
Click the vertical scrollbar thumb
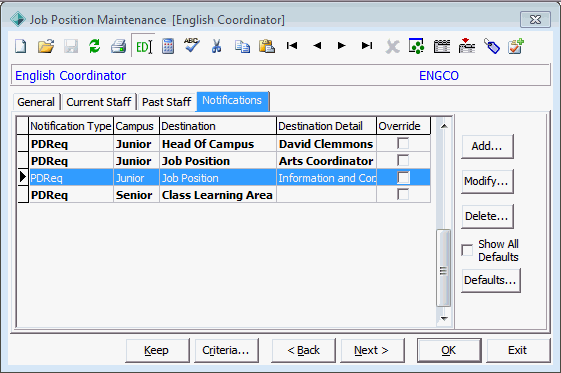(x=444, y=268)
